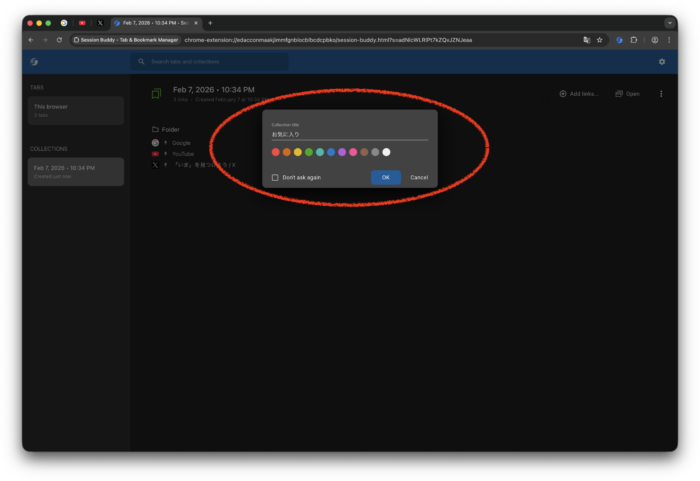Expand the Google link entry arrow

[x=165, y=143]
